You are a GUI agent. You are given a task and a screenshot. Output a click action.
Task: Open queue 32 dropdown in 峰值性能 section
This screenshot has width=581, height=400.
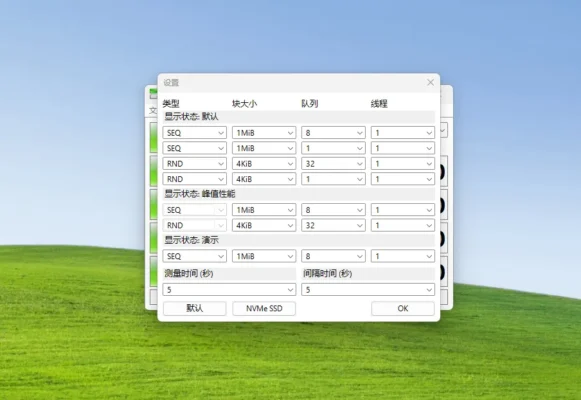[x=333, y=226]
